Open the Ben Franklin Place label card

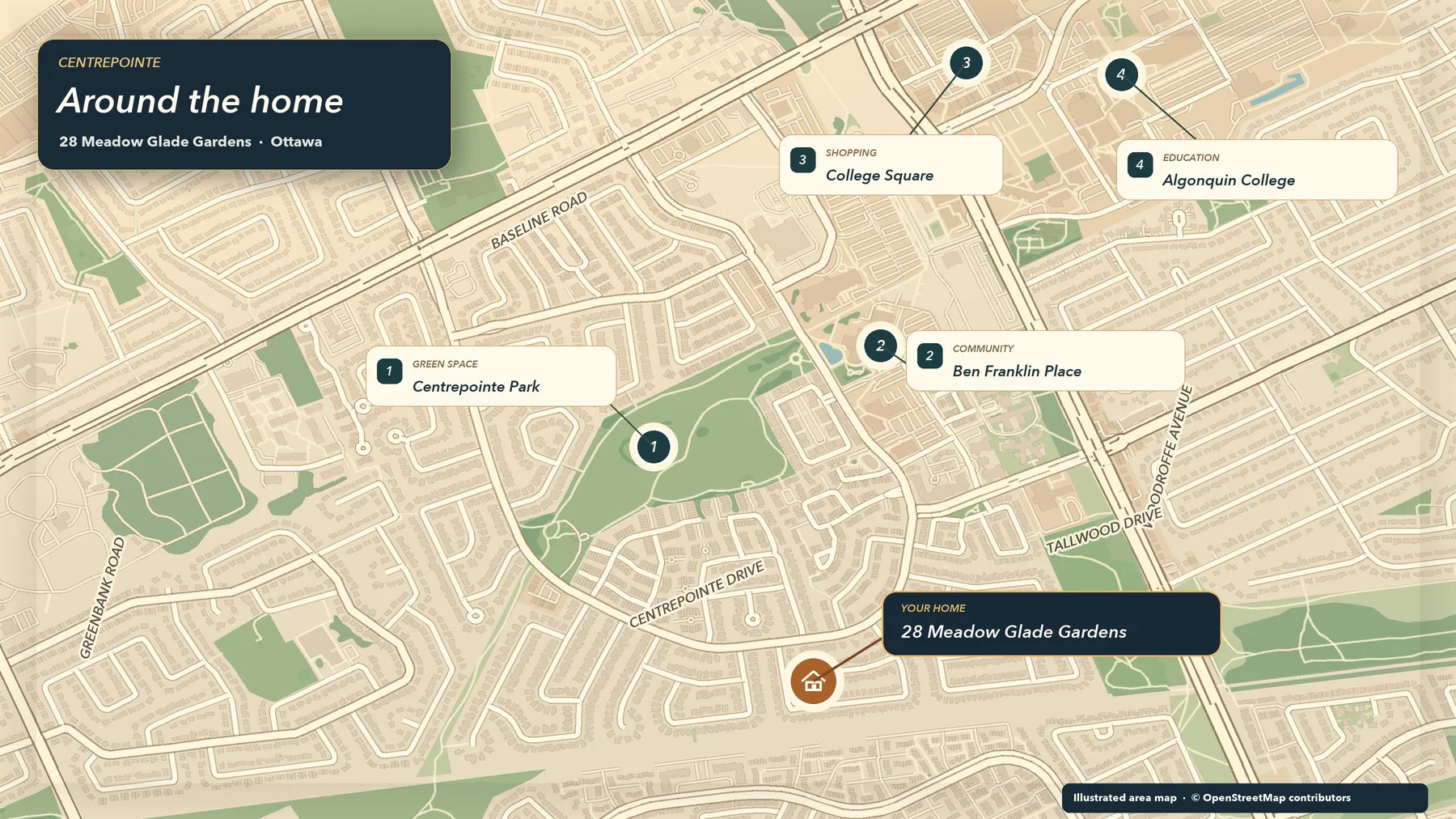tap(1045, 361)
